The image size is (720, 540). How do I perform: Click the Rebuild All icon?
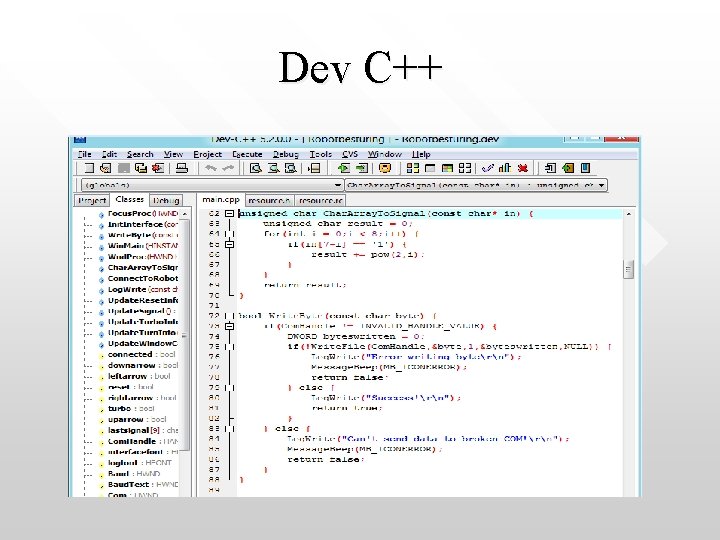point(465,168)
